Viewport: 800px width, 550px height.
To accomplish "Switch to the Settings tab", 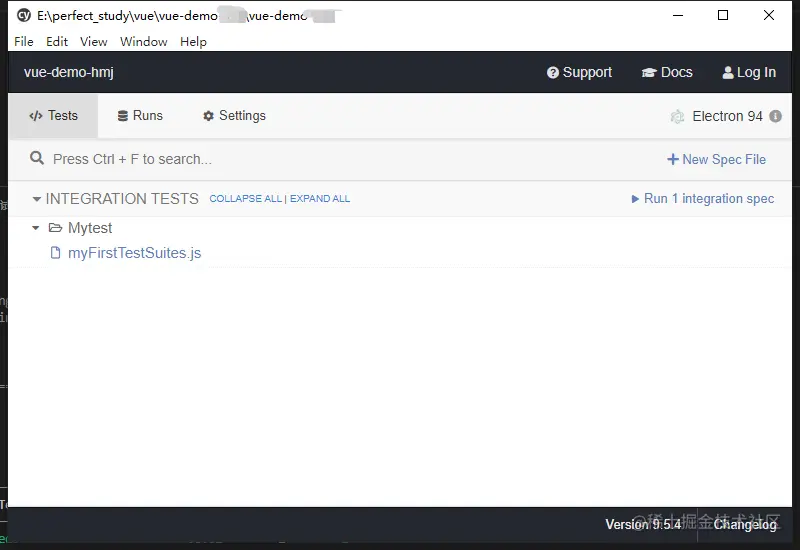I will pyautogui.click(x=234, y=116).
